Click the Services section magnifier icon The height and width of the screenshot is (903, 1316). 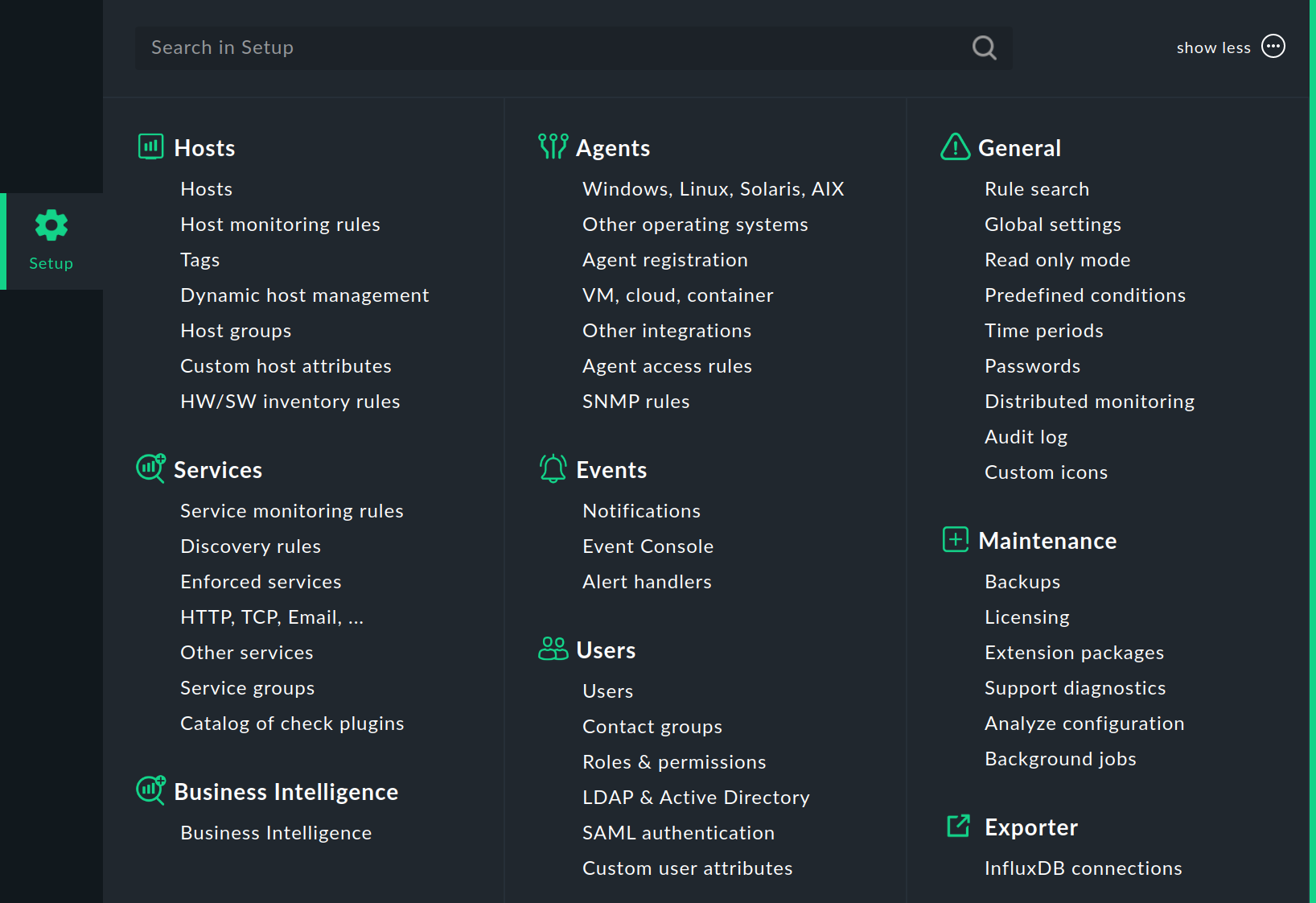pyautogui.click(x=150, y=468)
